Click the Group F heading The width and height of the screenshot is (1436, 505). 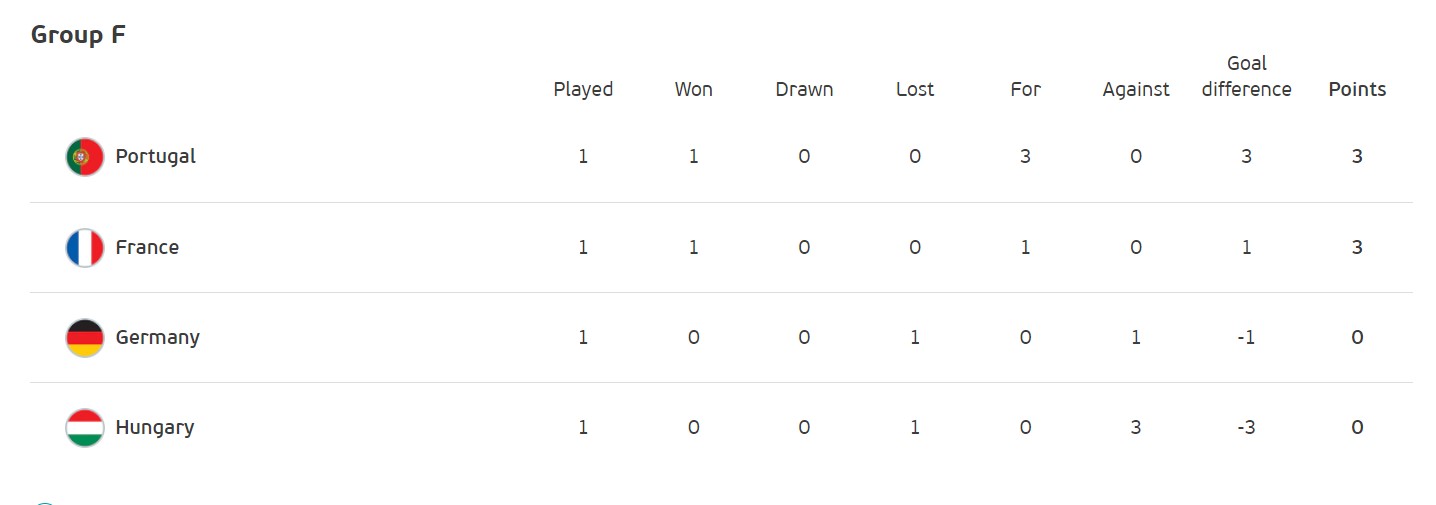tap(78, 35)
